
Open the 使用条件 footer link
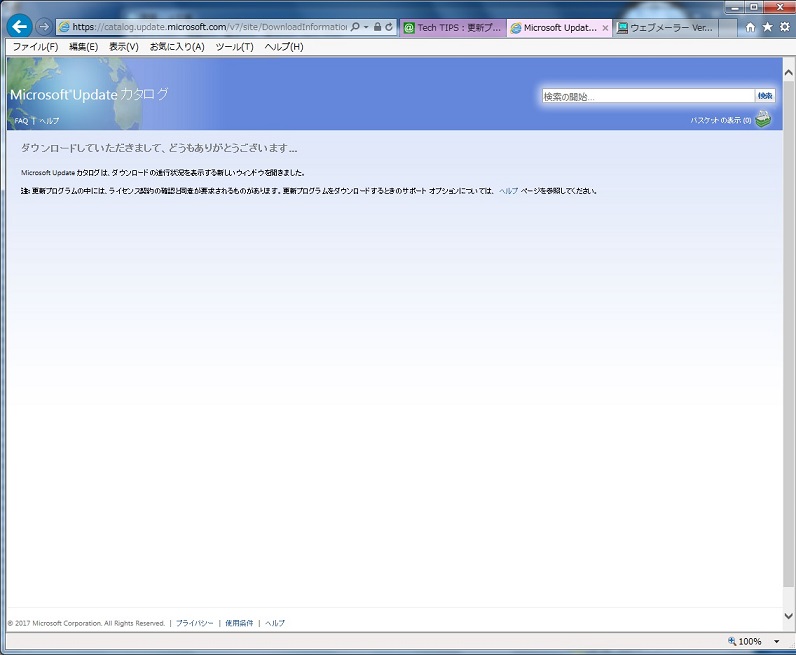click(239, 623)
